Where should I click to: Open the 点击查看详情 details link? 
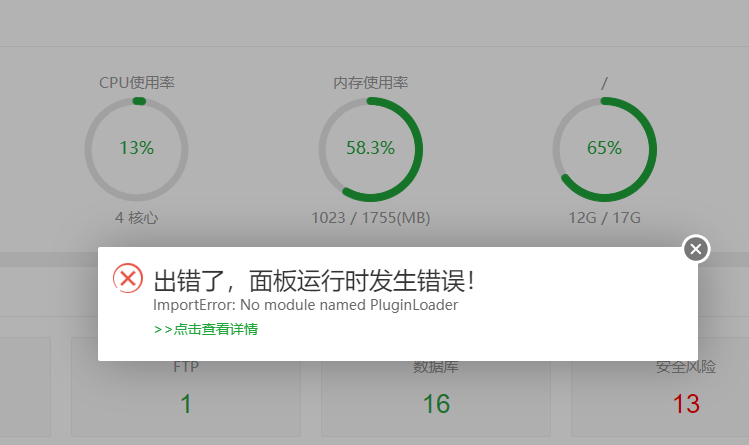click(206, 329)
